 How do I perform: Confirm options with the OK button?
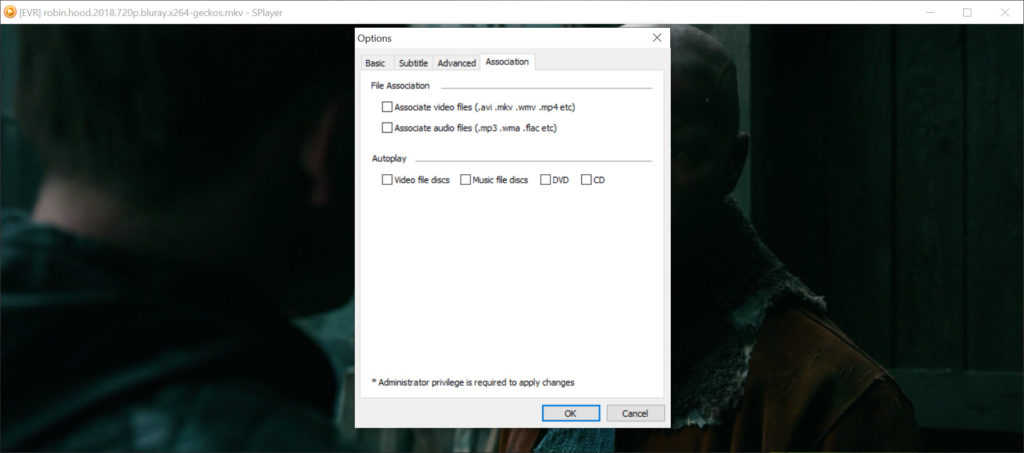[571, 413]
